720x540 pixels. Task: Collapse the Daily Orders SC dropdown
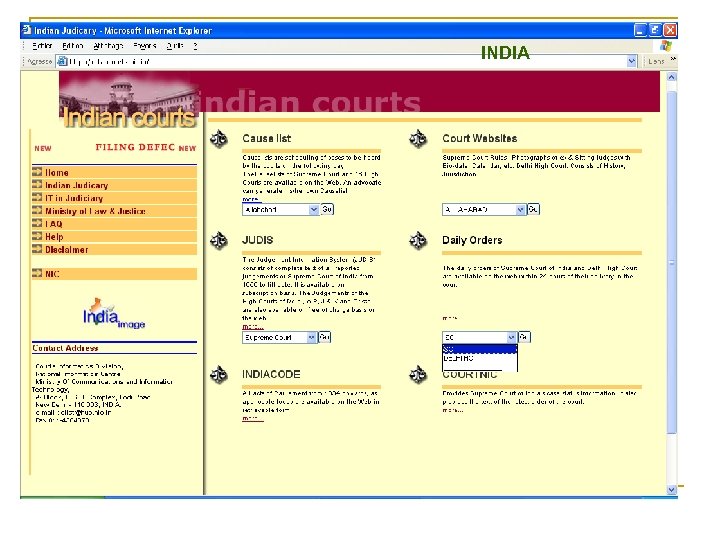tap(511, 338)
